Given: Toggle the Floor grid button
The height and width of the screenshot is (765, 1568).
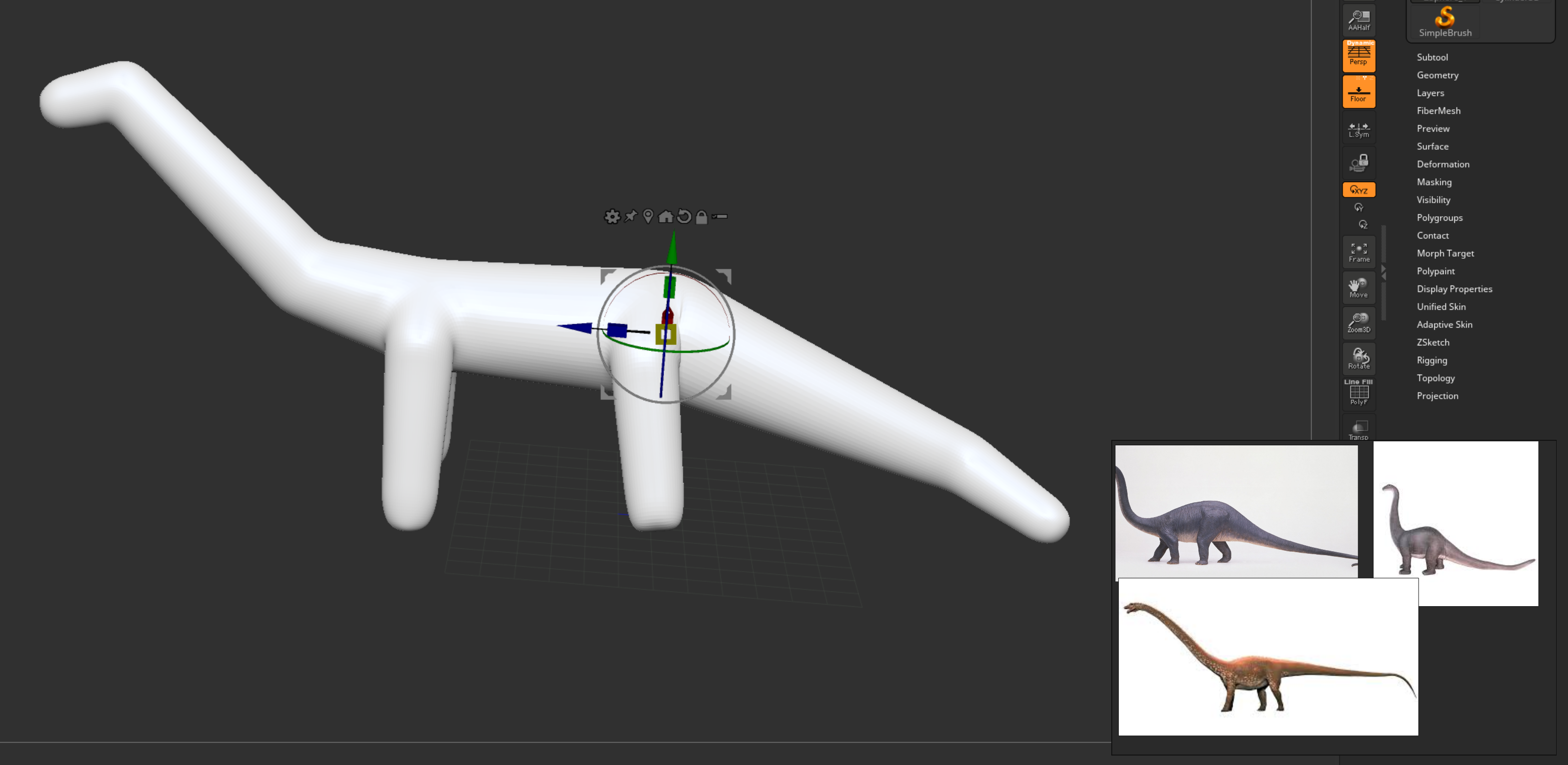Looking at the screenshot, I should (x=1359, y=92).
